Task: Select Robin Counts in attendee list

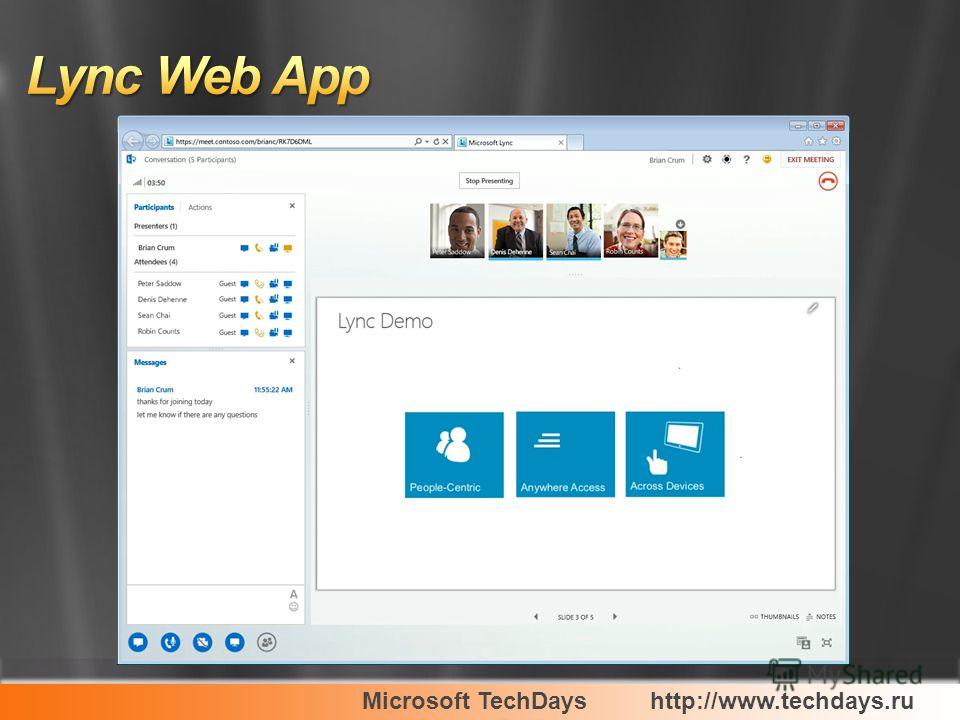Action: click(x=159, y=331)
